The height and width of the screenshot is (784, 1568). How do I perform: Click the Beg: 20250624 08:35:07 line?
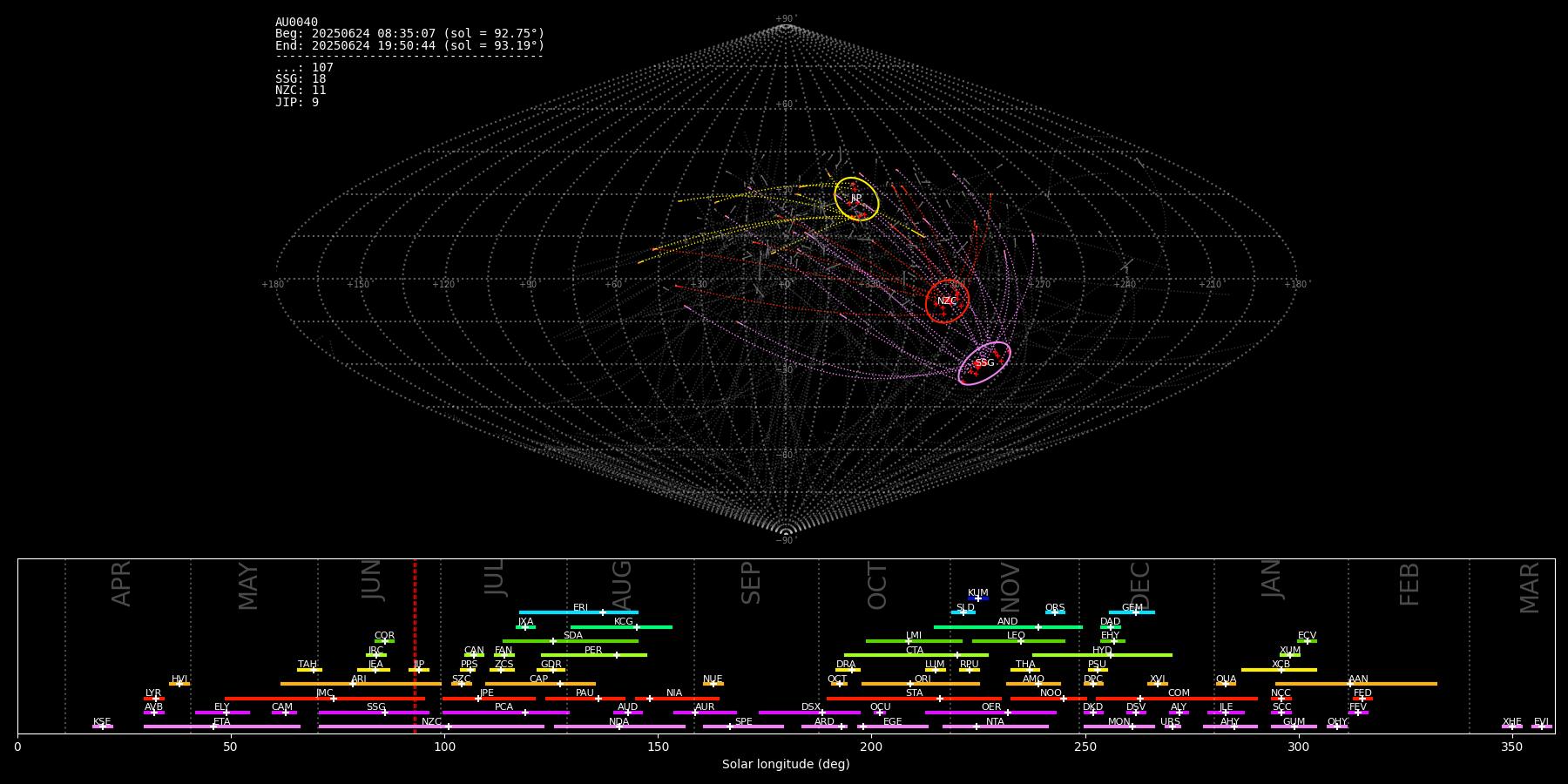pos(409,34)
